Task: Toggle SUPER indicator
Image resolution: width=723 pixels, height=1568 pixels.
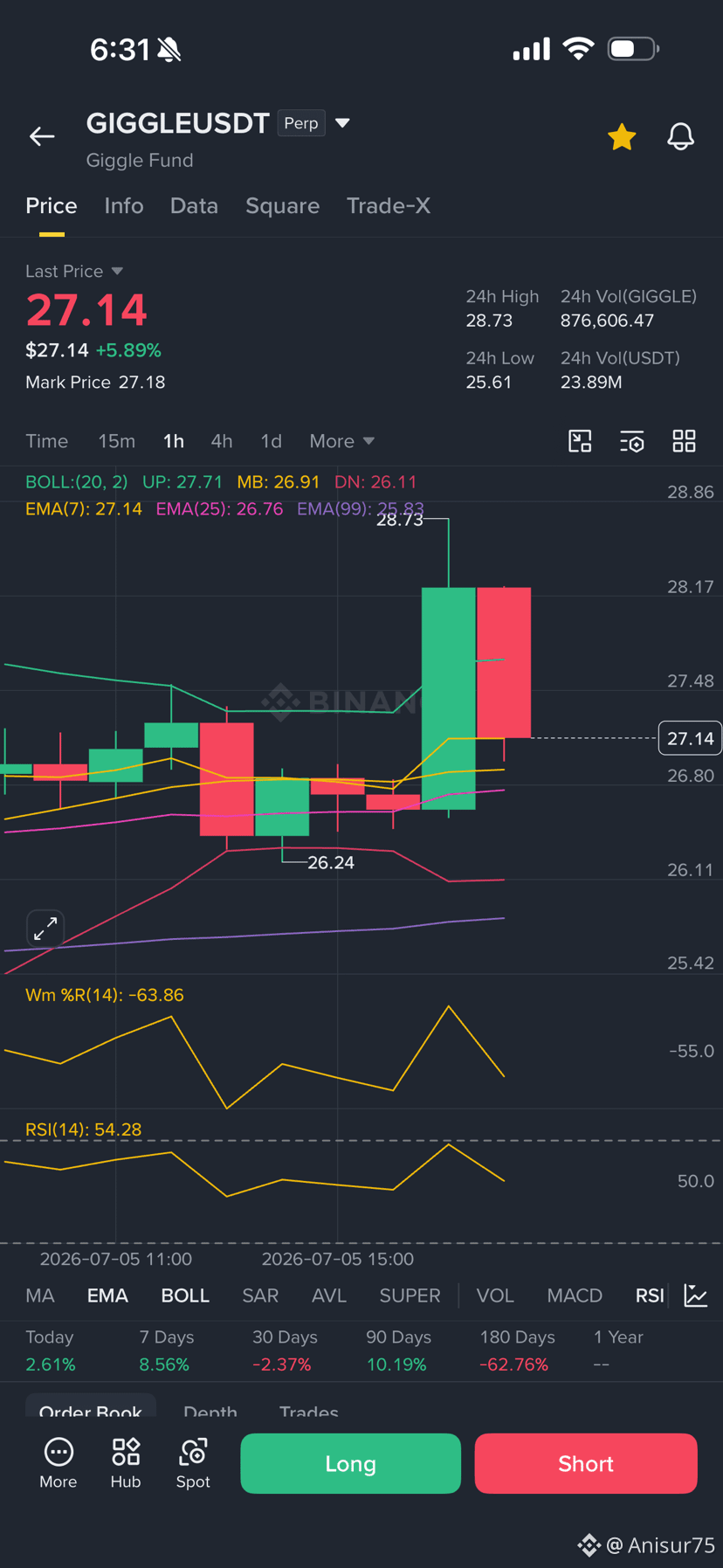Action: [x=410, y=1295]
